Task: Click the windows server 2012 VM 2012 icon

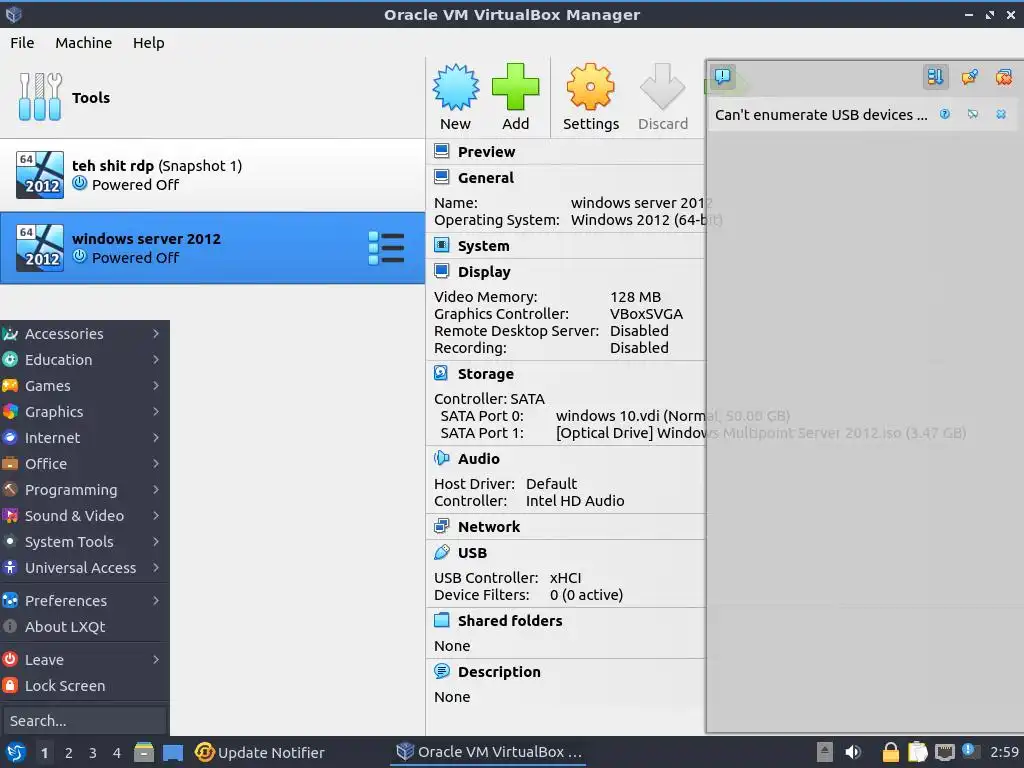Action: click(x=40, y=248)
